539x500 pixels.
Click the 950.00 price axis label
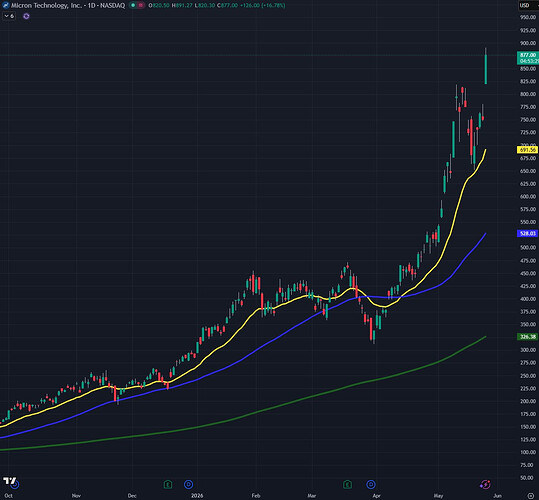pyautogui.click(x=528, y=17)
